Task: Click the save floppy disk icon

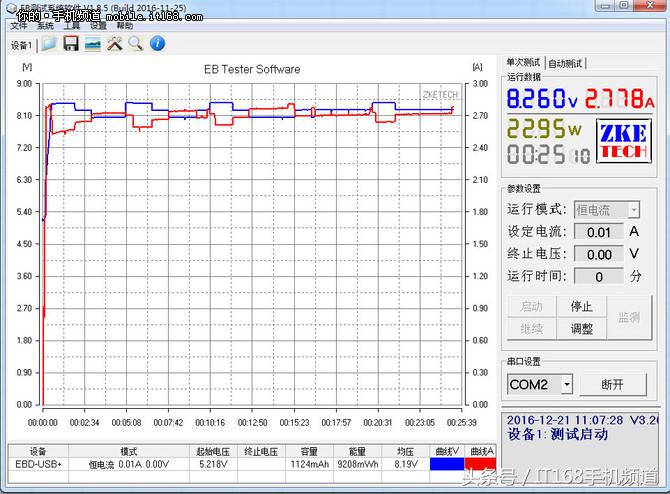Action: click(71, 44)
